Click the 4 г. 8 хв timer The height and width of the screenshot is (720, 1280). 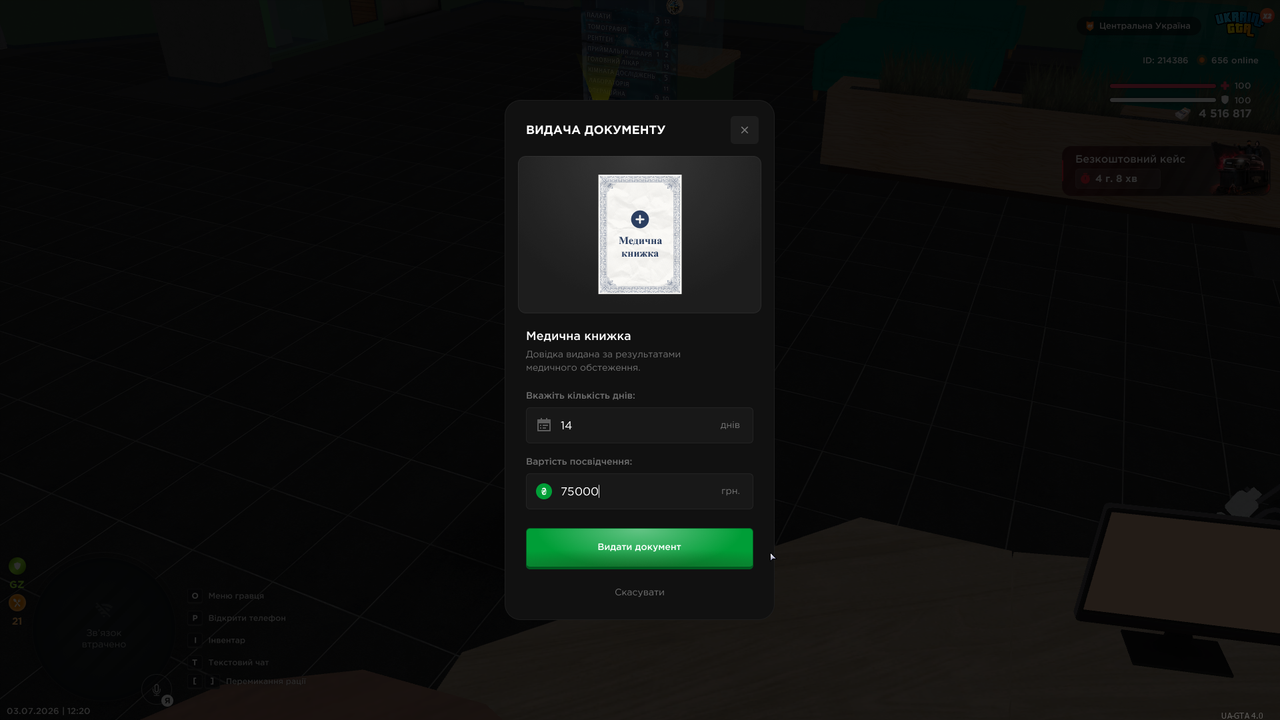(x=1115, y=179)
